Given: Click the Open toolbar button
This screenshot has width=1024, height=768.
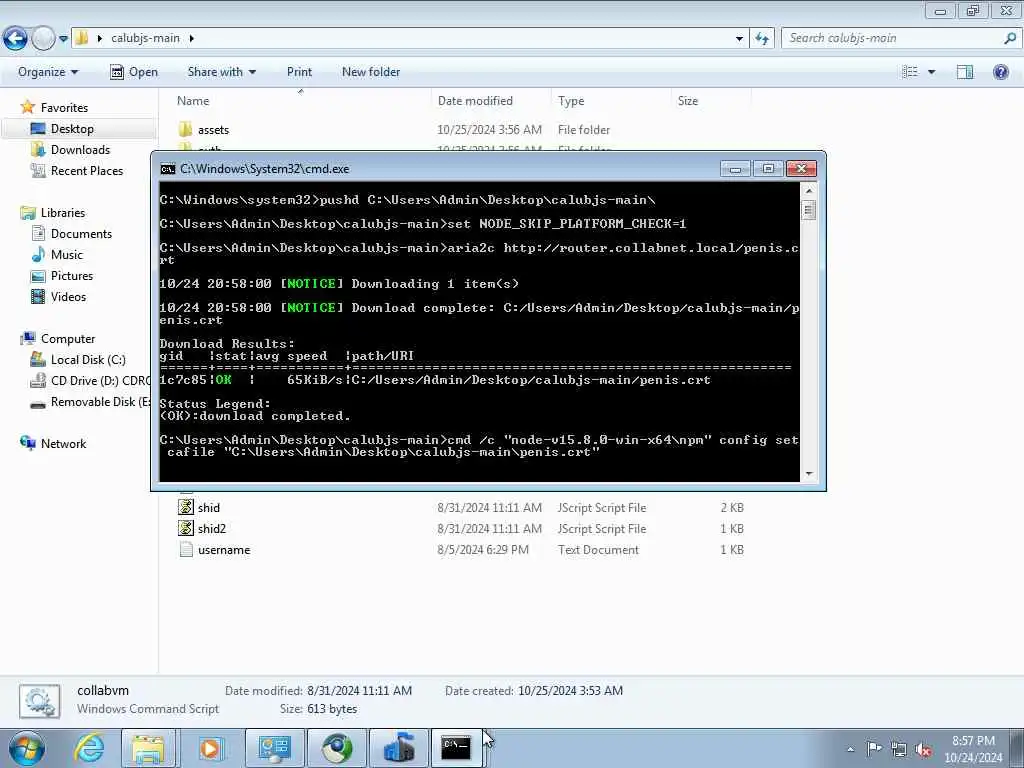Looking at the screenshot, I should [x=134, y=72].
